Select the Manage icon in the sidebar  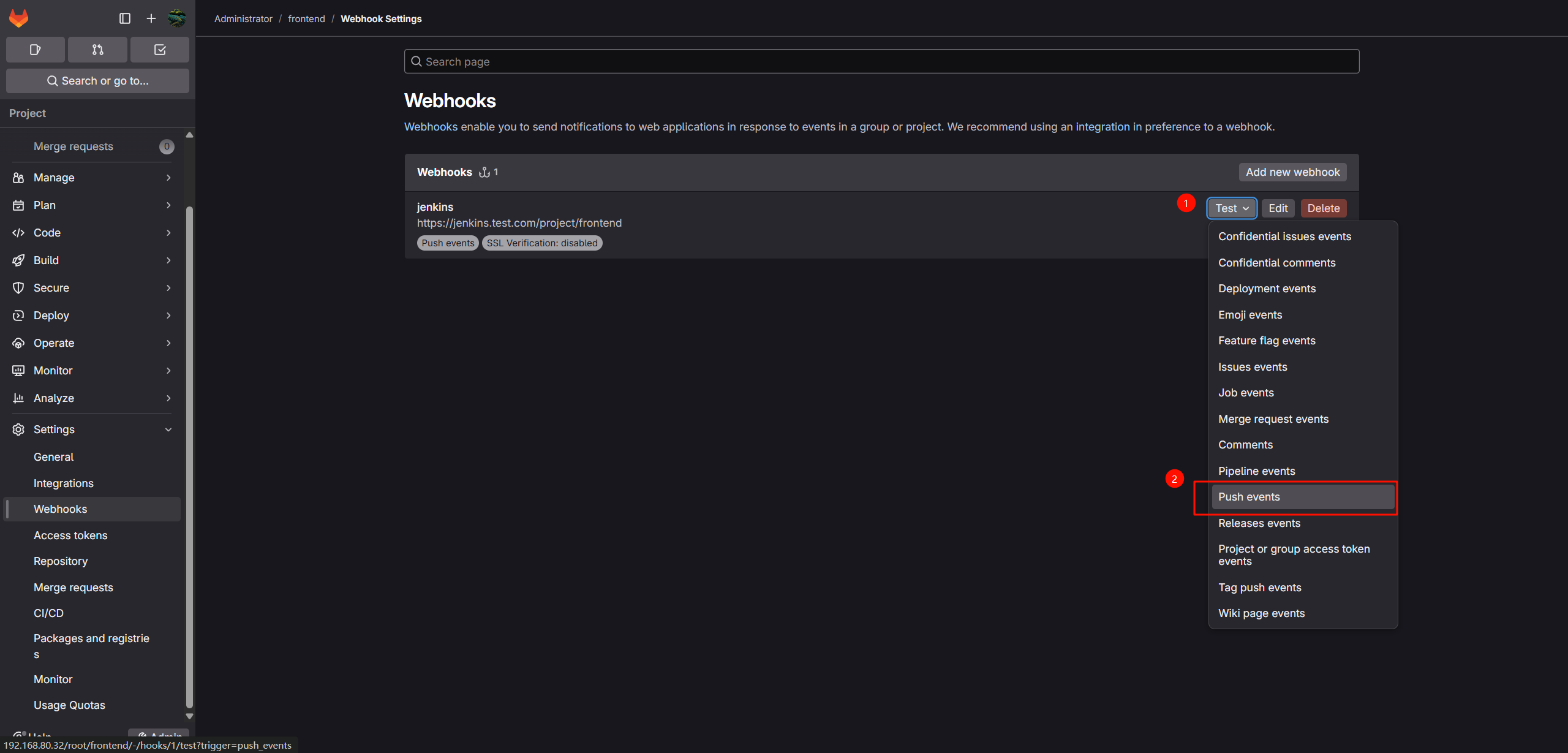(18, 177)
